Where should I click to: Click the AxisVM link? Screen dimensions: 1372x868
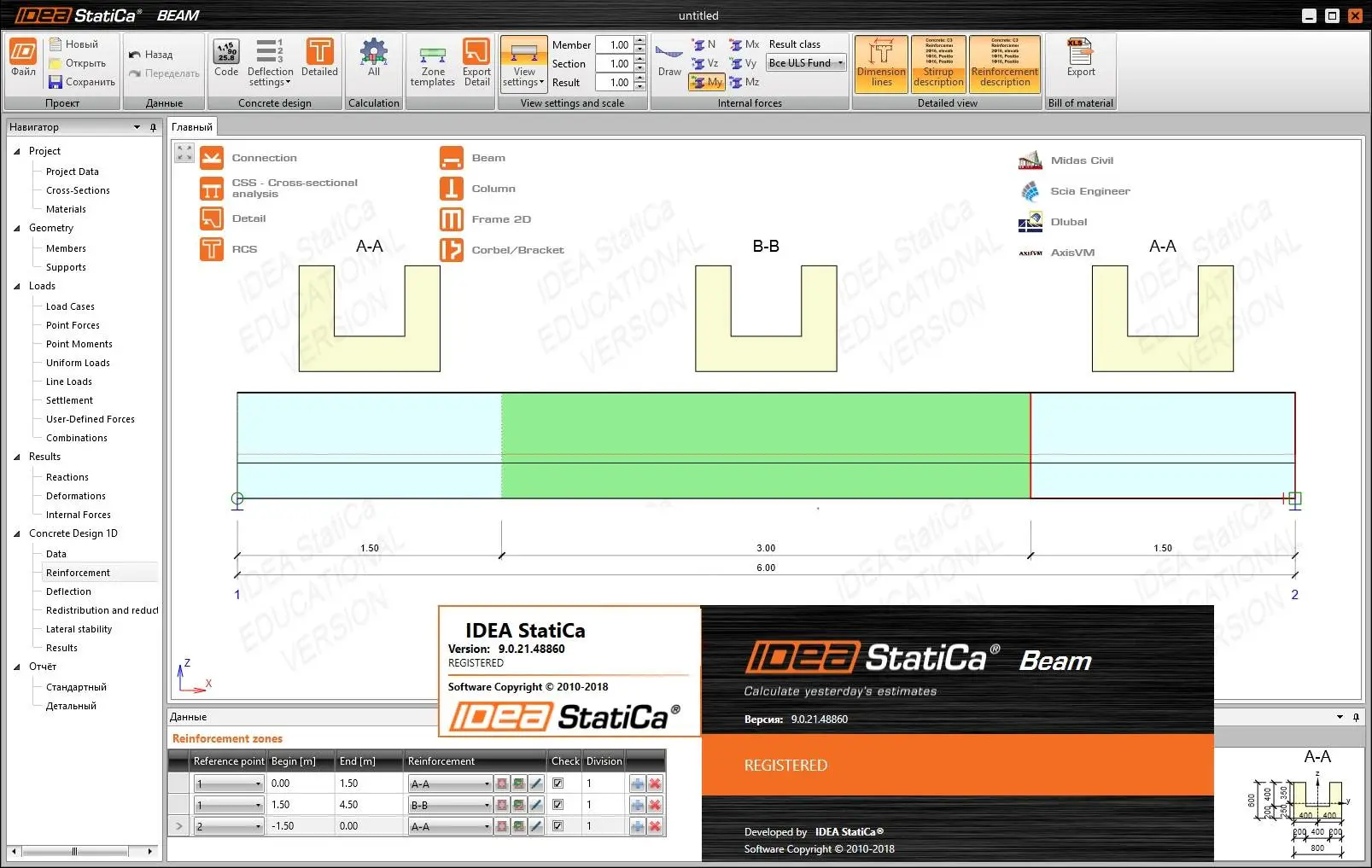coord(1056,253)
